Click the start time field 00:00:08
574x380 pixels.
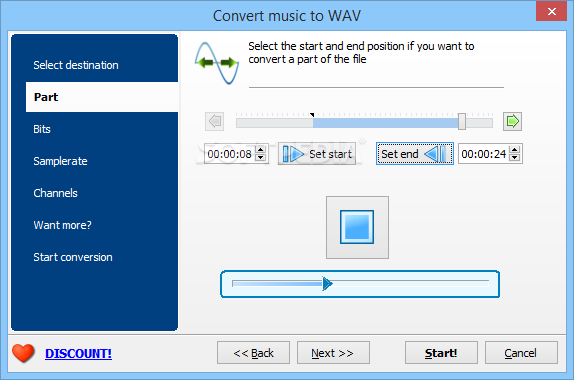230,154
